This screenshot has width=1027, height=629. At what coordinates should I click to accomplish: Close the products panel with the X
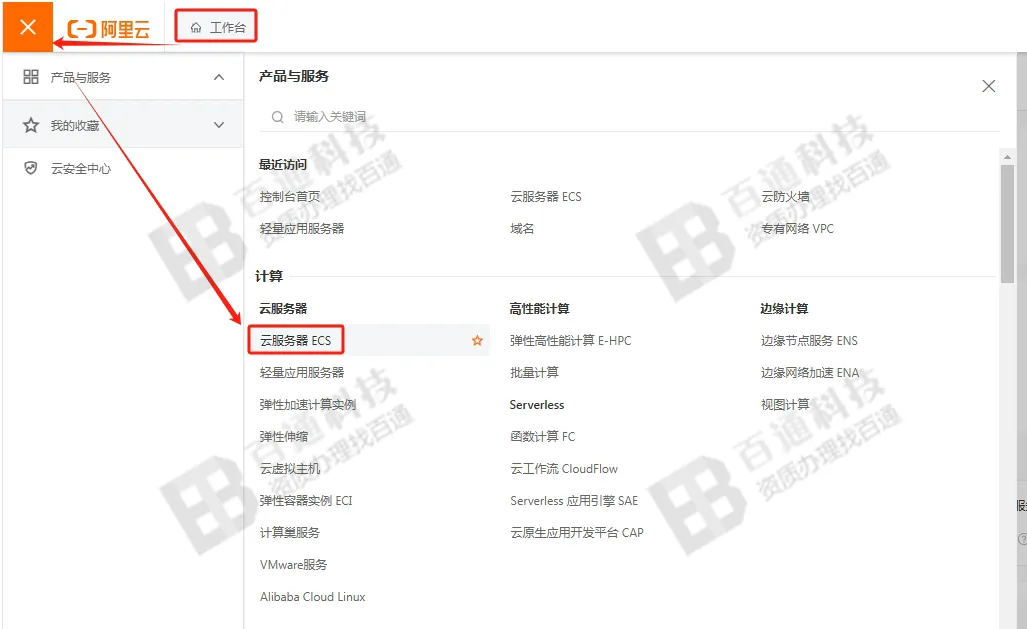pos(988,86)
